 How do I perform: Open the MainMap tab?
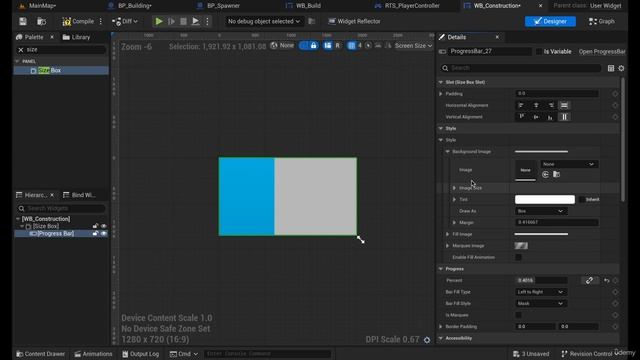38,6
